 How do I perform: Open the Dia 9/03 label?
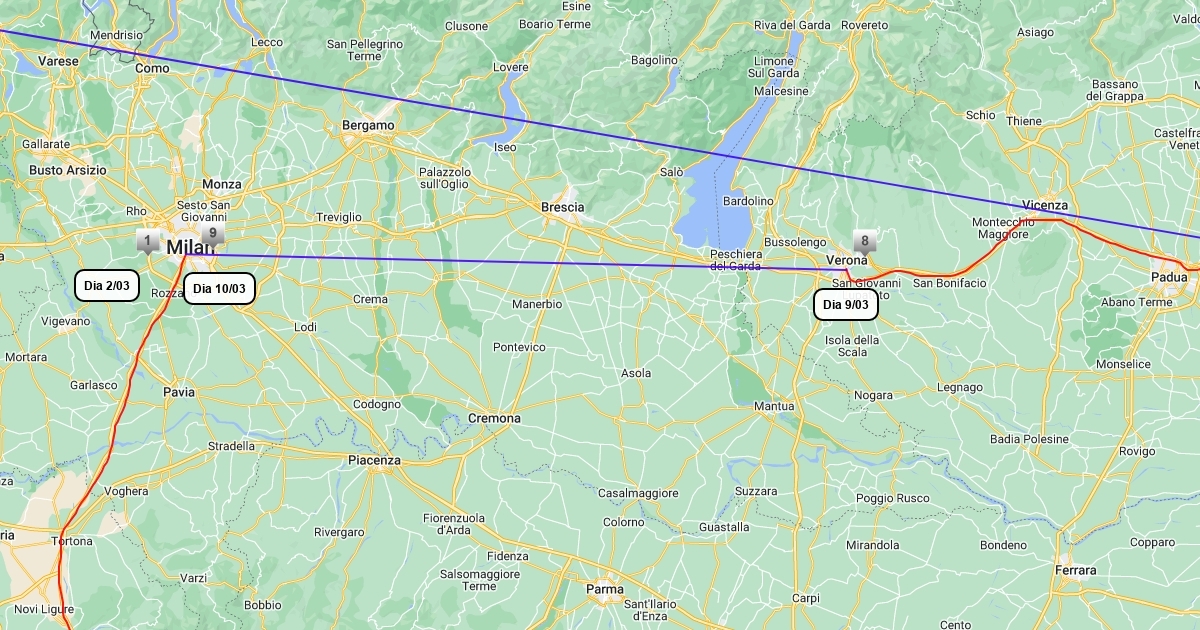[846, 305]
